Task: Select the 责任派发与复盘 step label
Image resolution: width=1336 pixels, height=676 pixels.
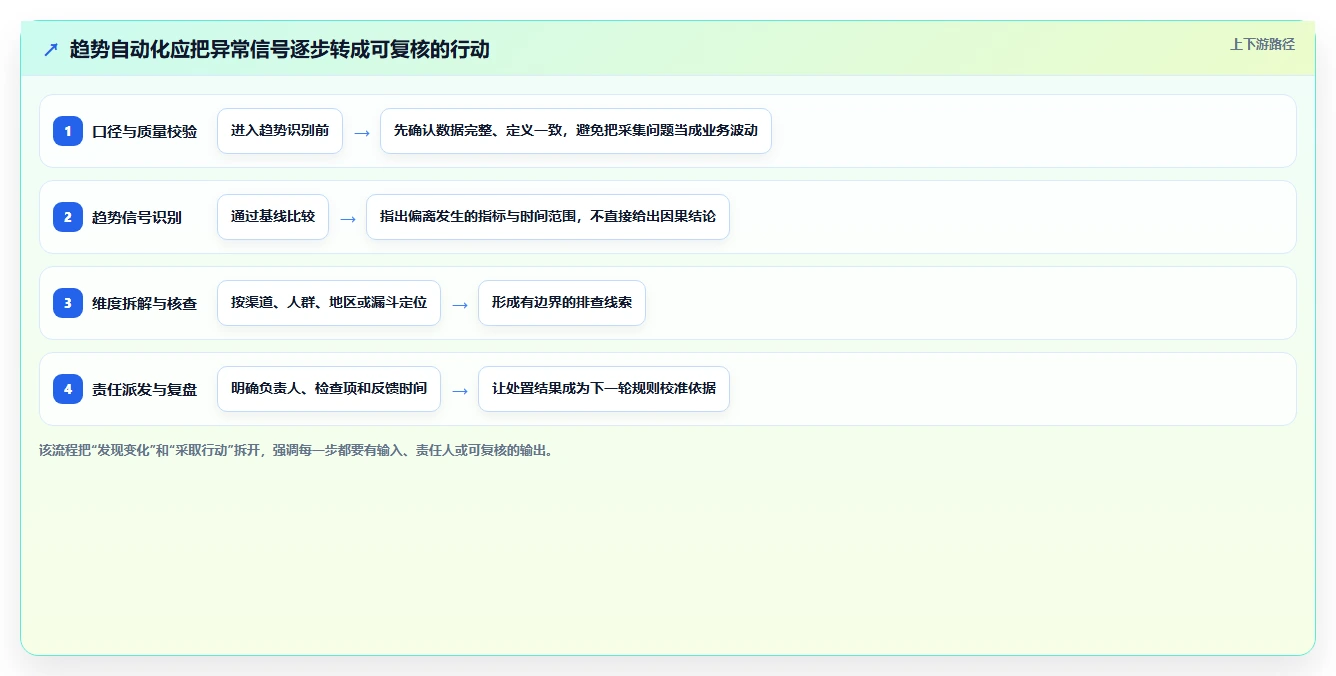Action: (x=144, y=390)
